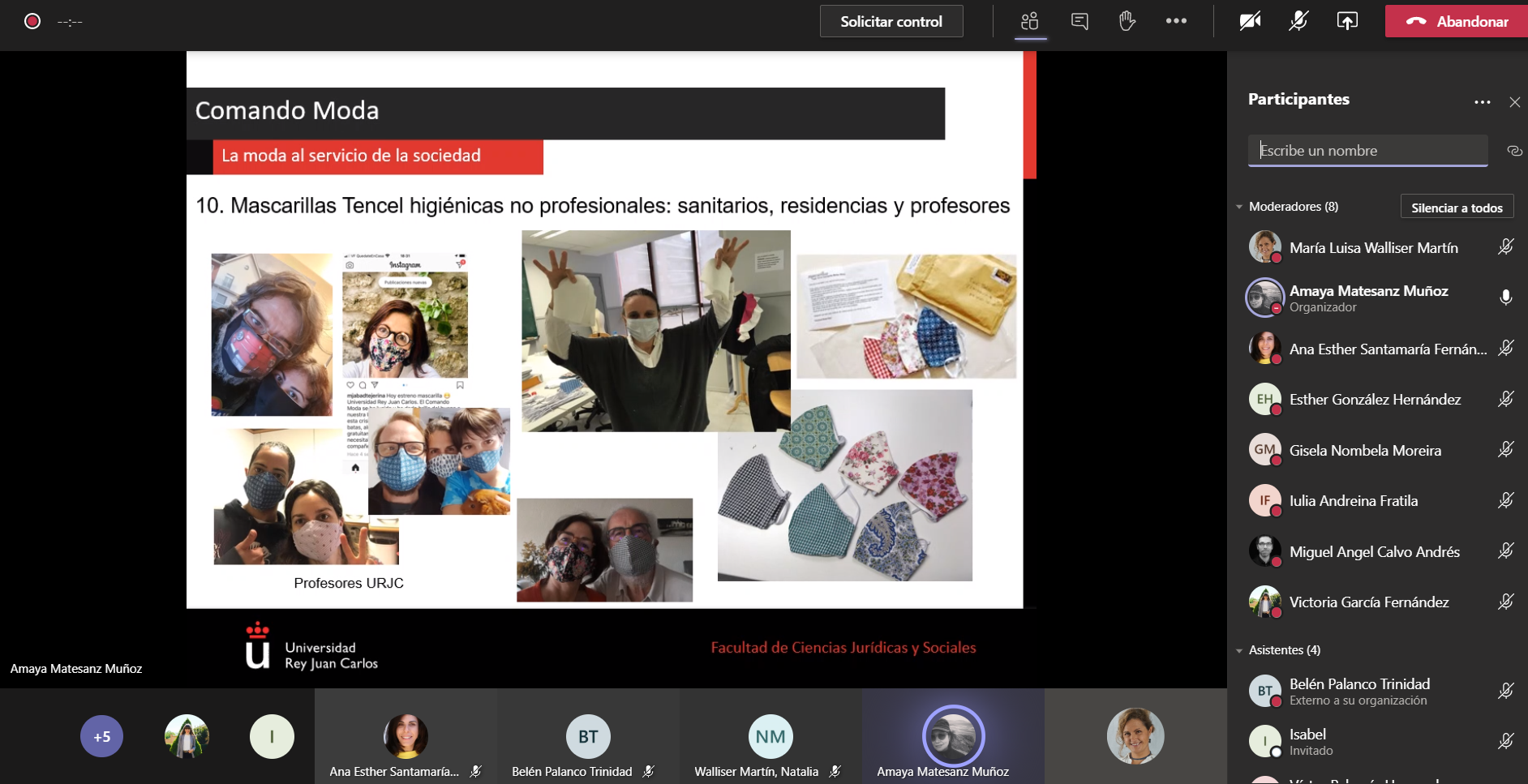Viewport: 1528px width, 784px height.
Task: Click the Solicitar control button
Action: tap(891, 21)
